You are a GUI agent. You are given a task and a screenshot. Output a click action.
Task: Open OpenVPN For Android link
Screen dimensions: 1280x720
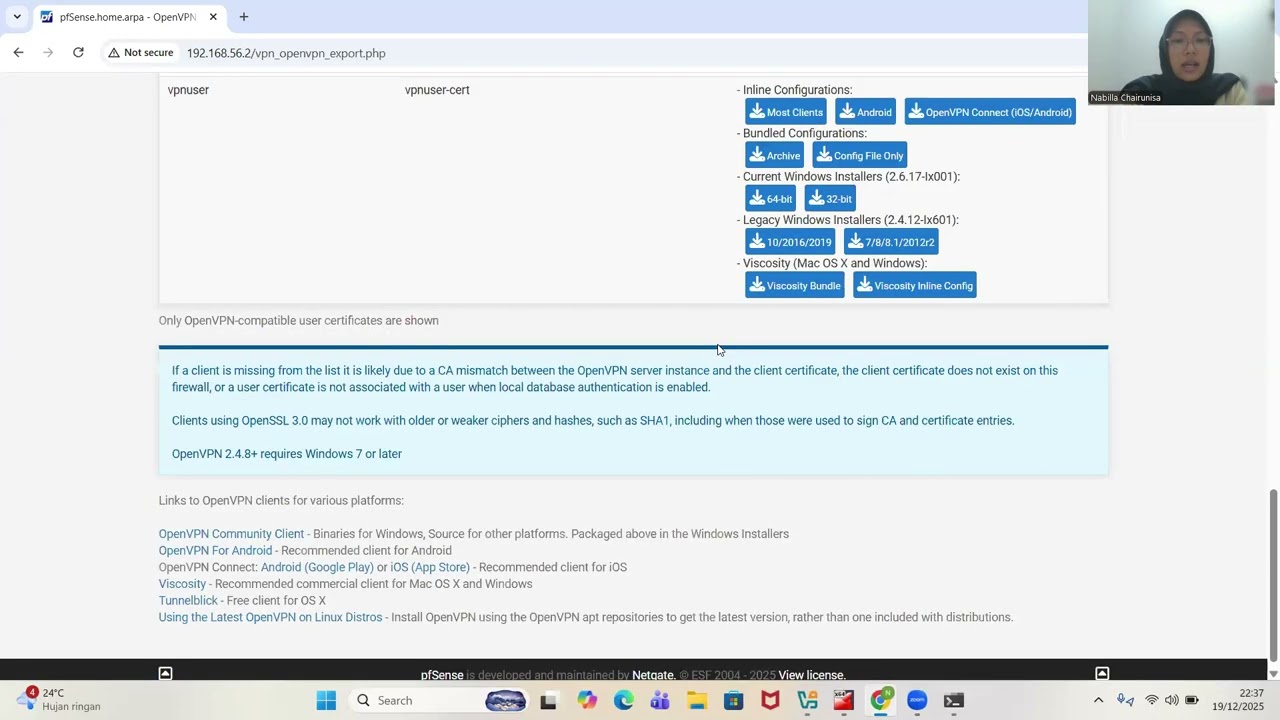[x=215, y=550]
